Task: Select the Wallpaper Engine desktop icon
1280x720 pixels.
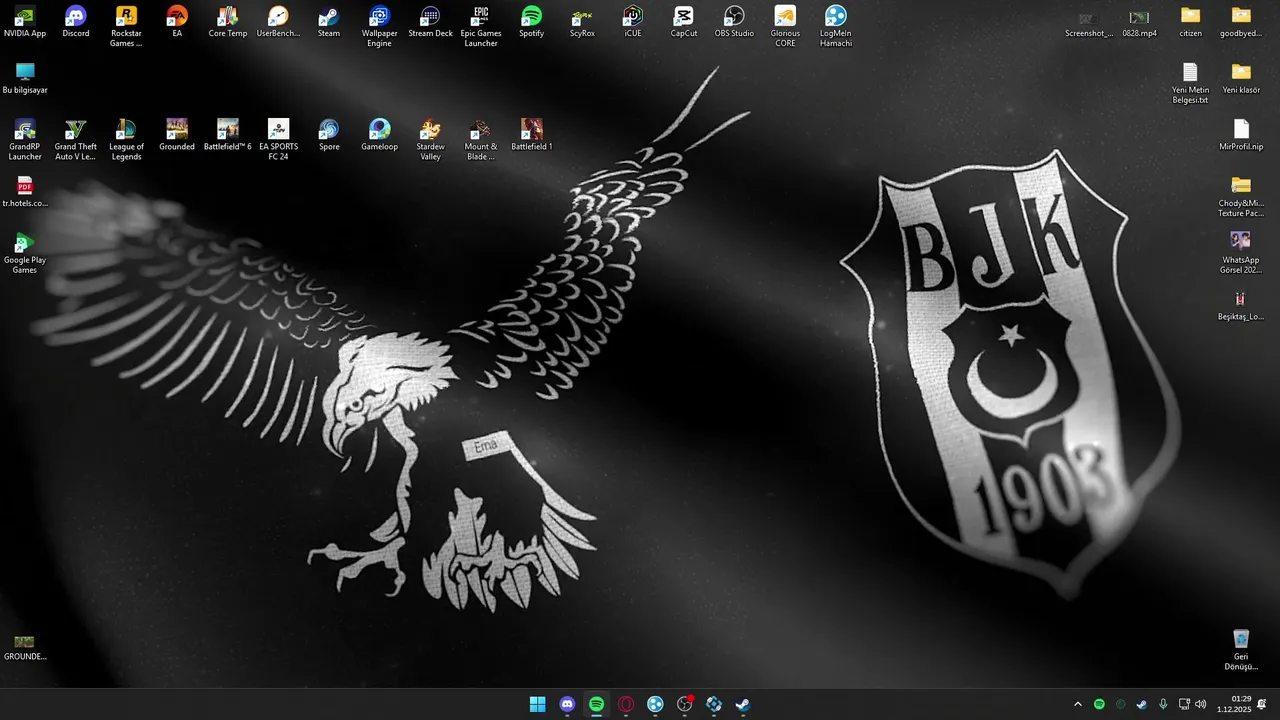Action: tap(380, 27)
